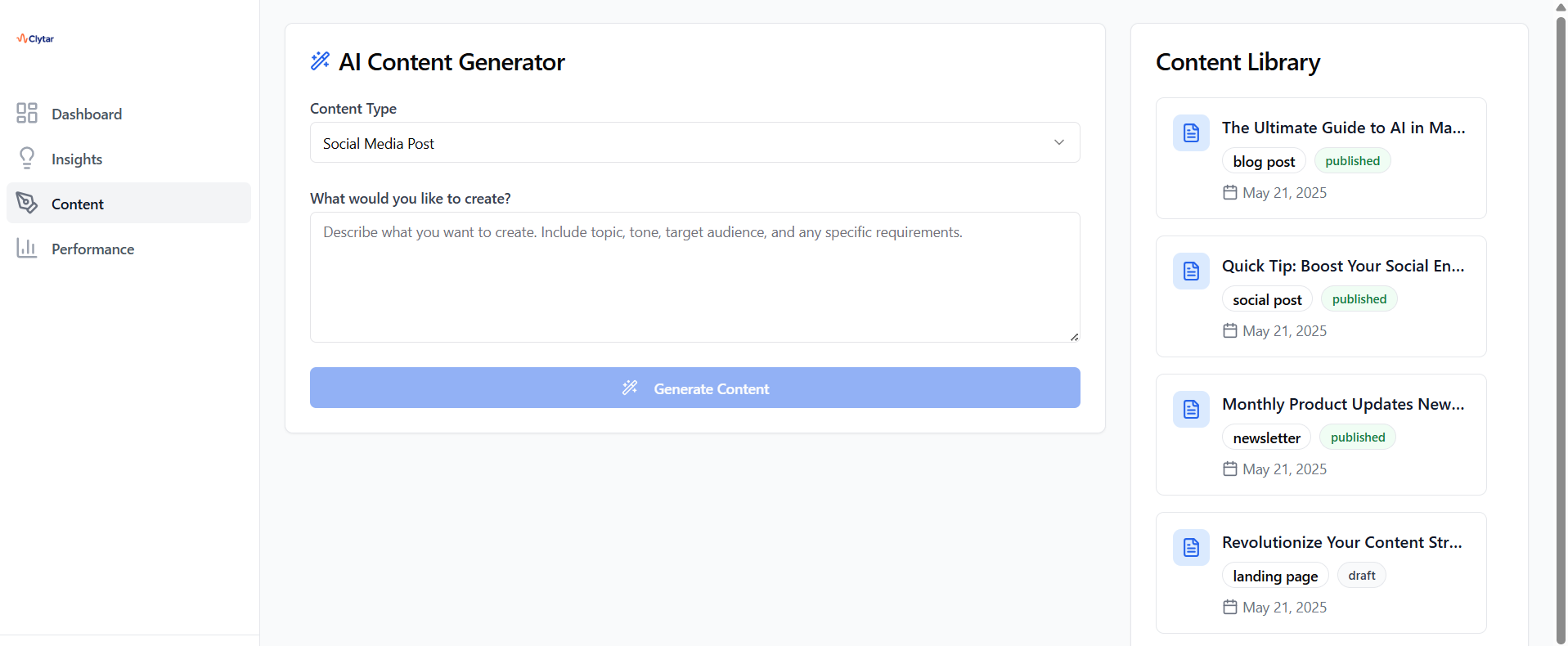This screenshot has width=1568, height=646.
Task: Click document icon of Revolutionize Your Content item
Action: coord(1191,547)
